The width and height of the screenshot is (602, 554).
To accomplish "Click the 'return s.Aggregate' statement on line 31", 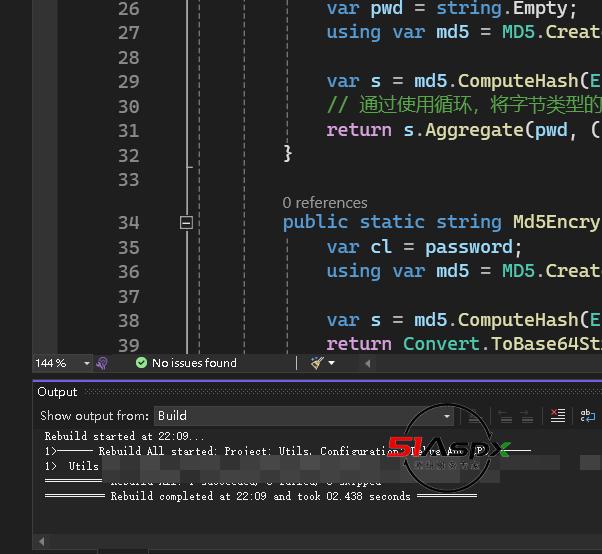I will click(464, 130).
